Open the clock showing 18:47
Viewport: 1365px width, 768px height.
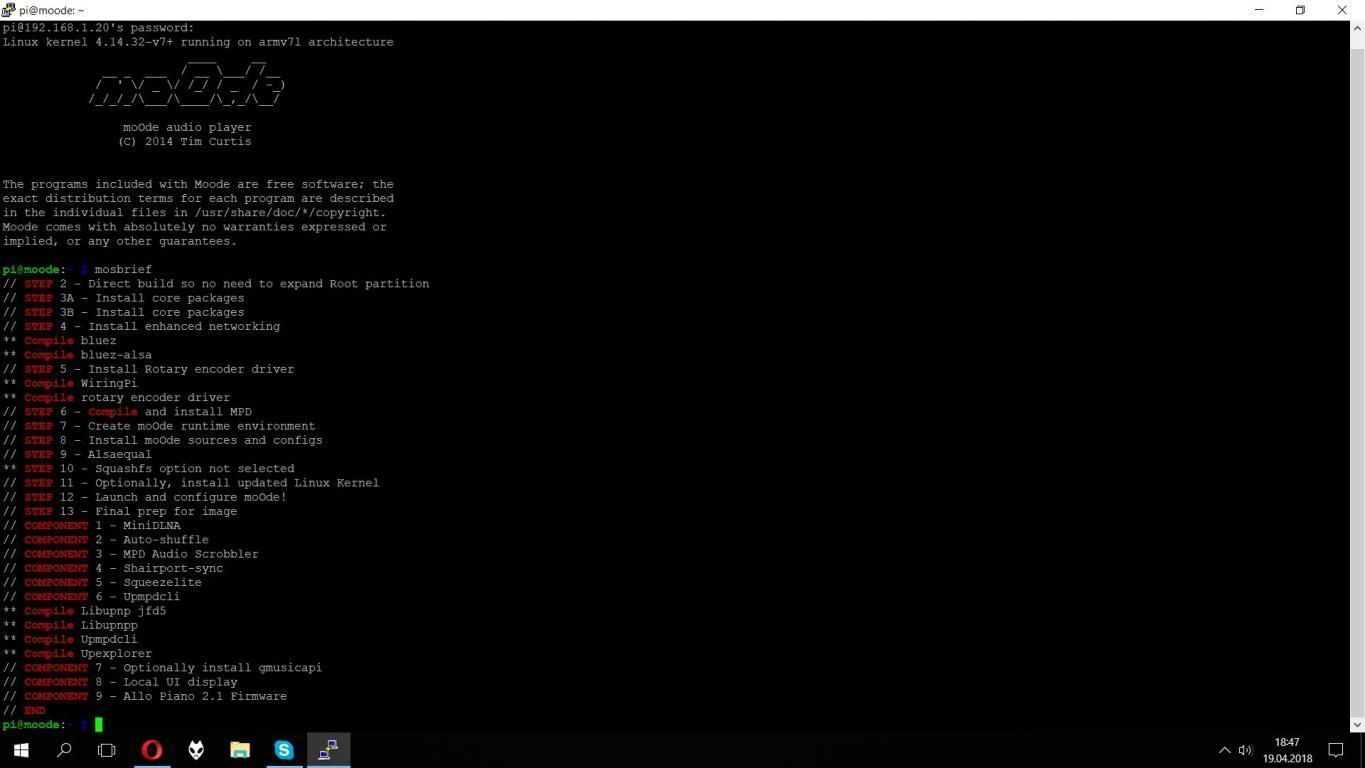coord(1287,750)
